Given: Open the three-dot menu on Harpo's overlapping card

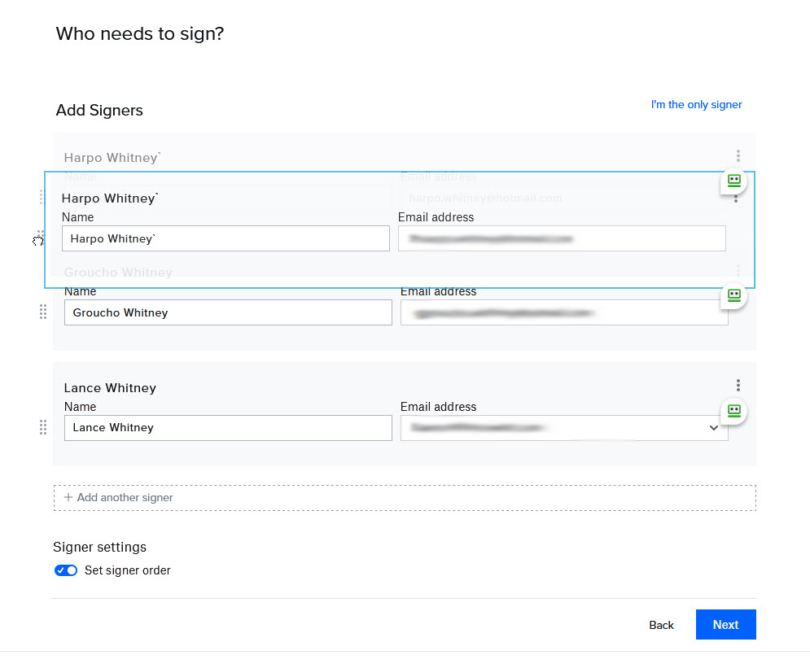Looking at the screenshot, I should (735, 197).
